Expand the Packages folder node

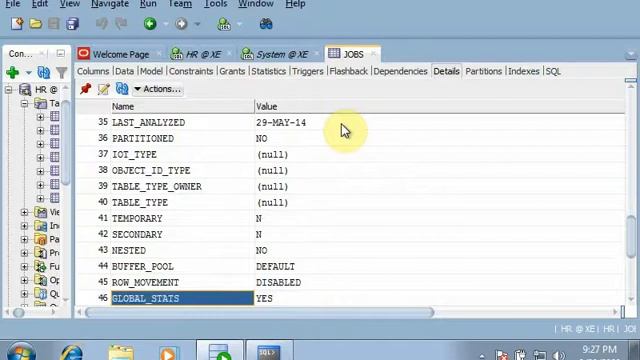[x=24, y=239]
